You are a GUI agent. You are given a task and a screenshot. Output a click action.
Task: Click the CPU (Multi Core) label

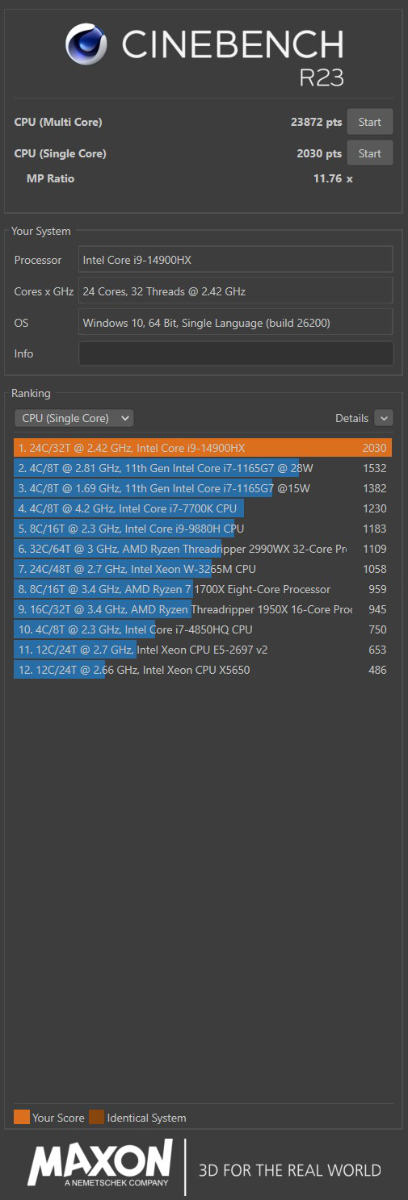pos(58,123)
